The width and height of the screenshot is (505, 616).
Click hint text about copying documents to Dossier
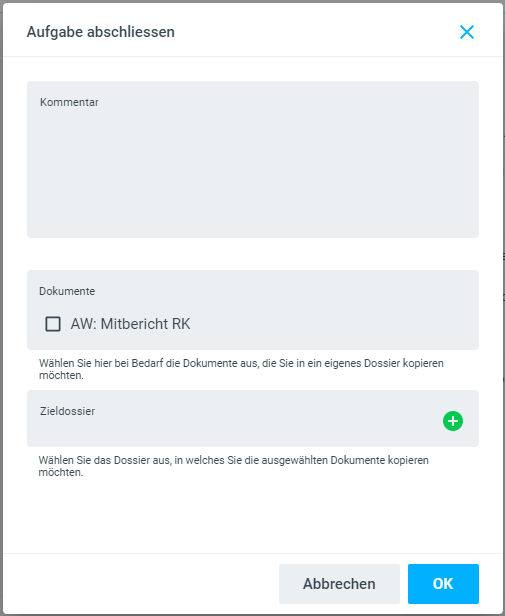click(241, 369)
